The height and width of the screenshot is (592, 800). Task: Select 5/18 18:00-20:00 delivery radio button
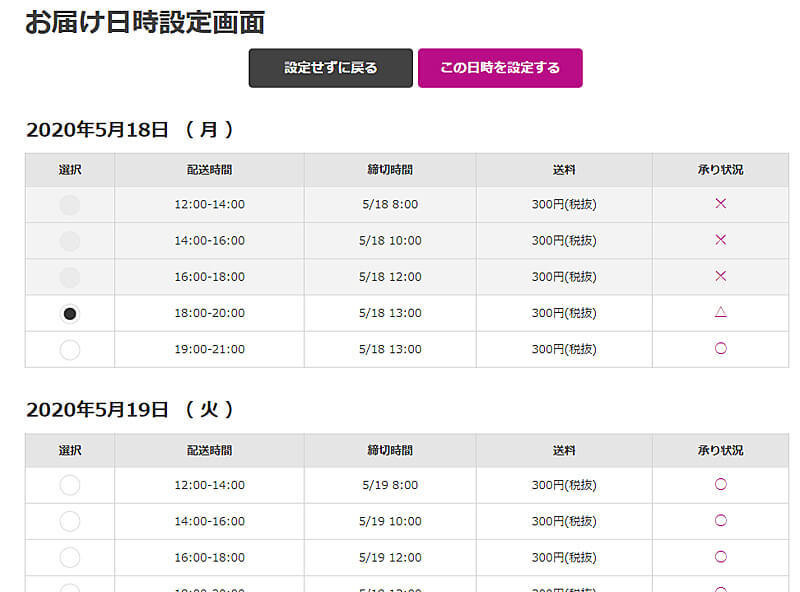pyautogui.click(x=70, y=313)
